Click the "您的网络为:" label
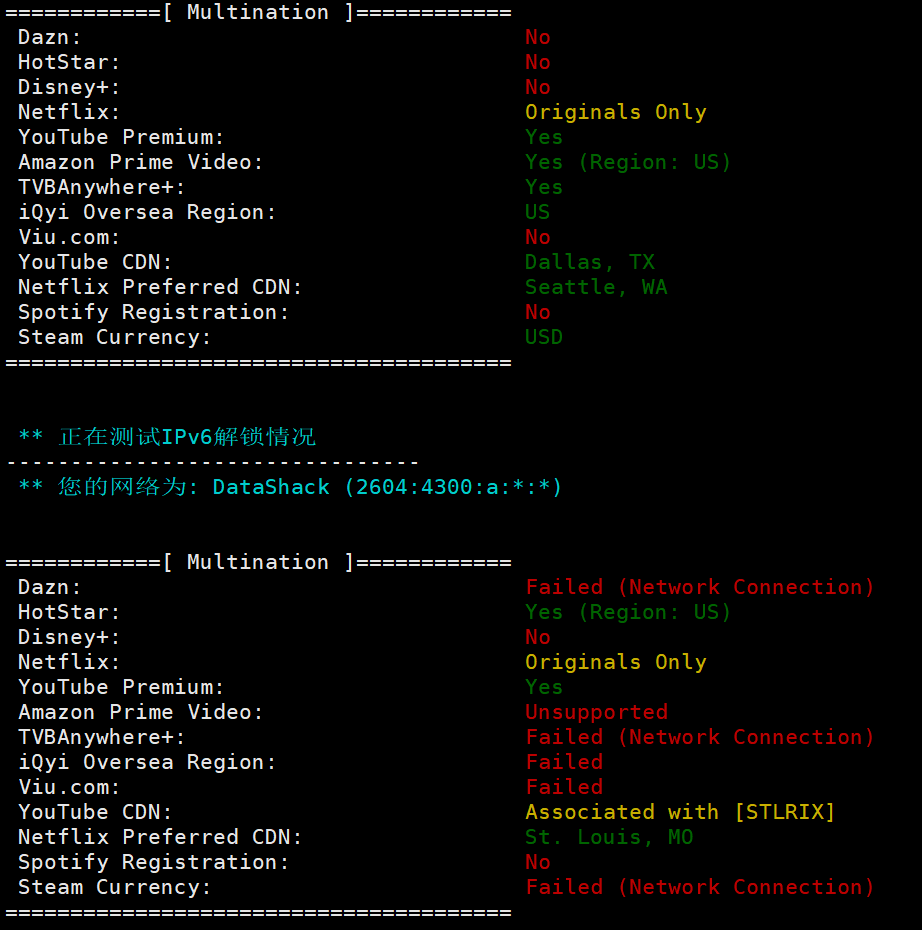The width and height of the screenshot is (922, 930). pyautogui.click(x=128, y=487)
